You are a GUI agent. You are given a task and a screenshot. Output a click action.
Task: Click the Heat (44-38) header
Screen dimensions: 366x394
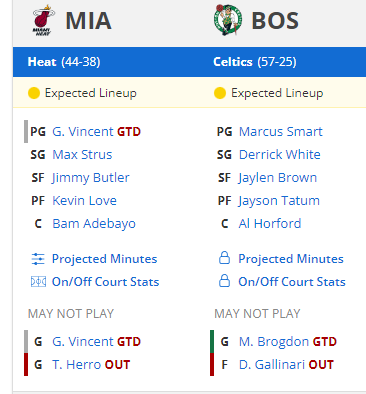click(x=64, y=62)
